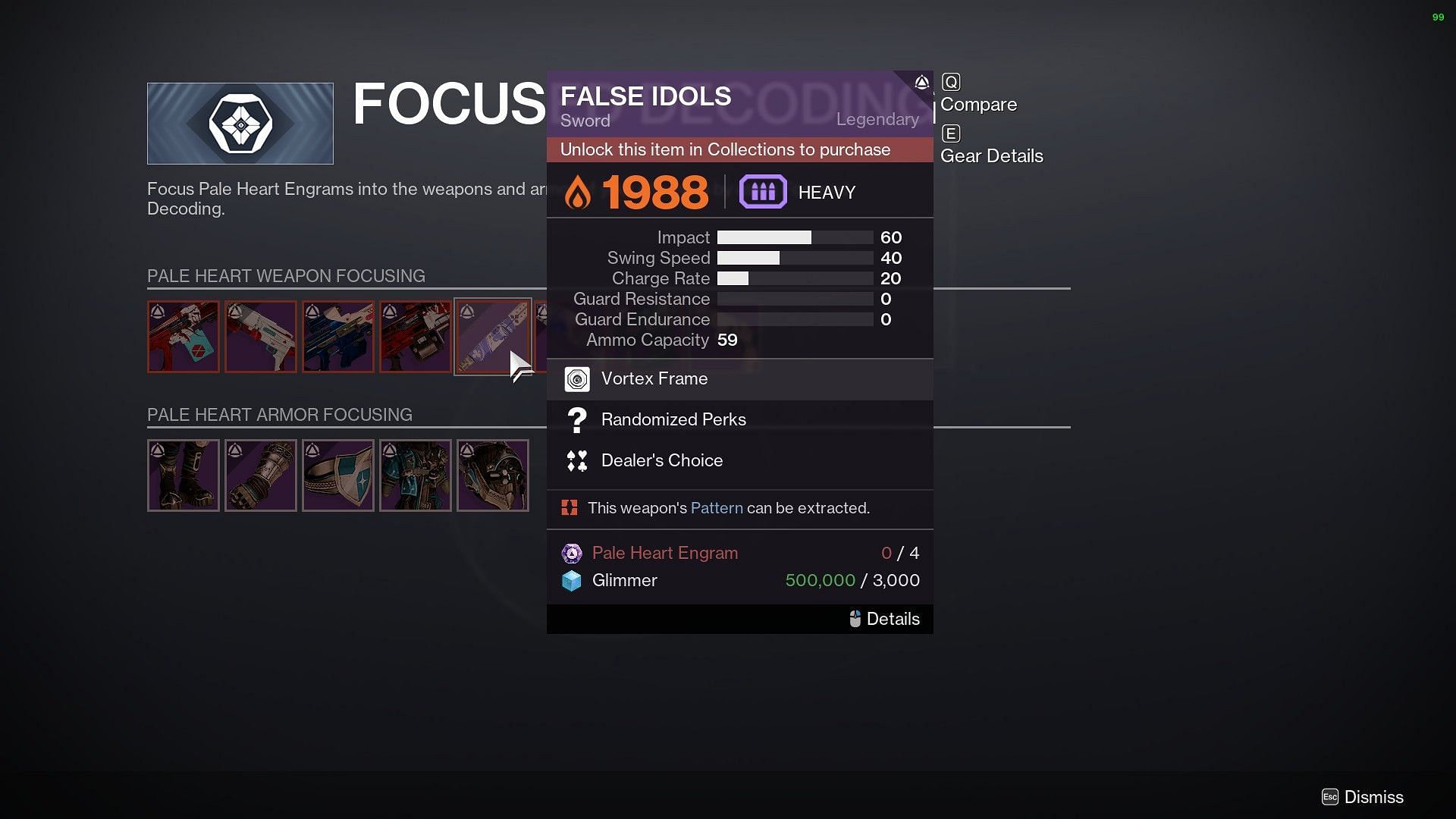Toggle the second armor focusing icon
Viewport: 1456px width, 819px height.
pos(260,475)
